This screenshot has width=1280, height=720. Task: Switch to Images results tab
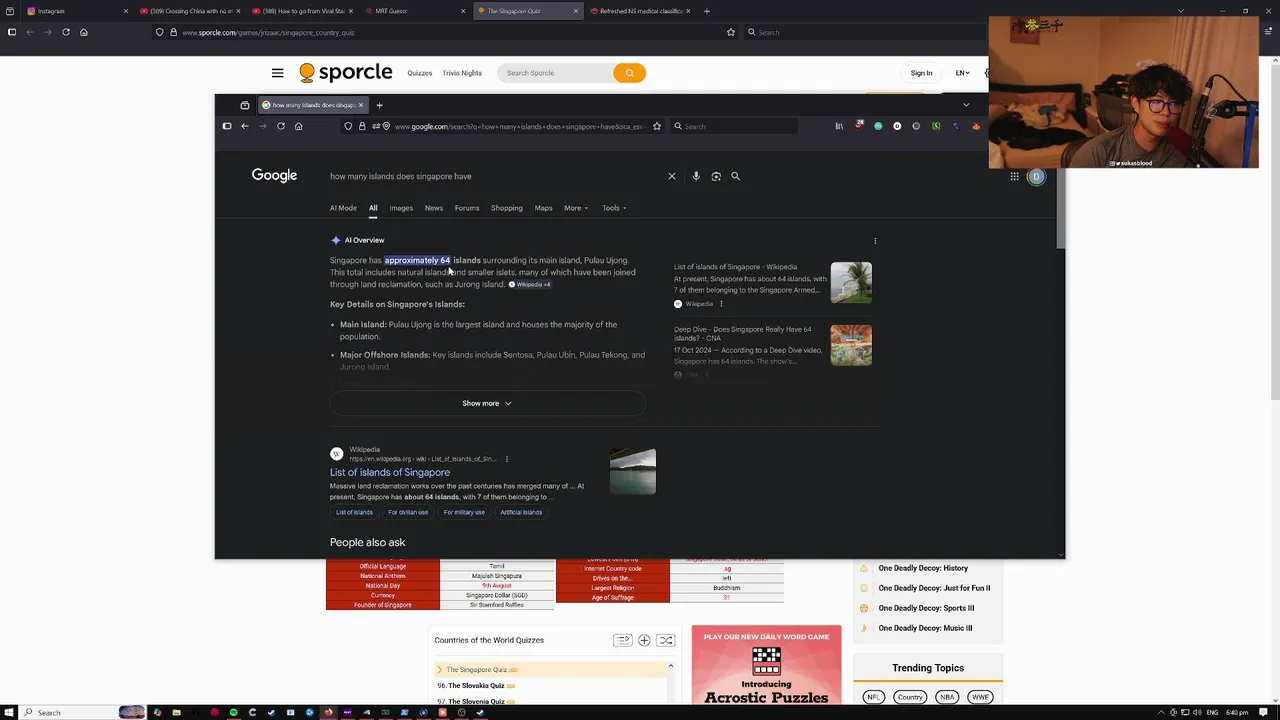click(401, 208)
